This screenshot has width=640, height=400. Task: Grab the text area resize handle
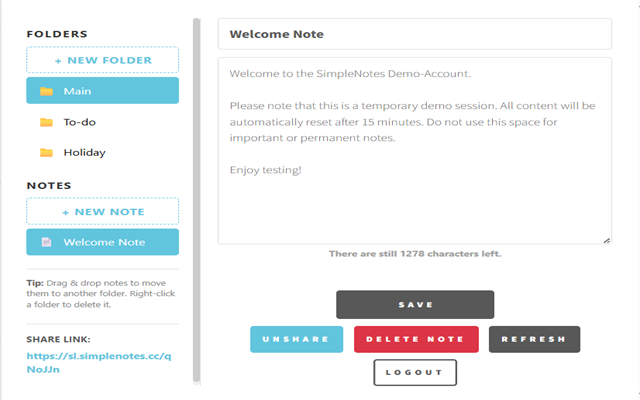tap(607, 239)
